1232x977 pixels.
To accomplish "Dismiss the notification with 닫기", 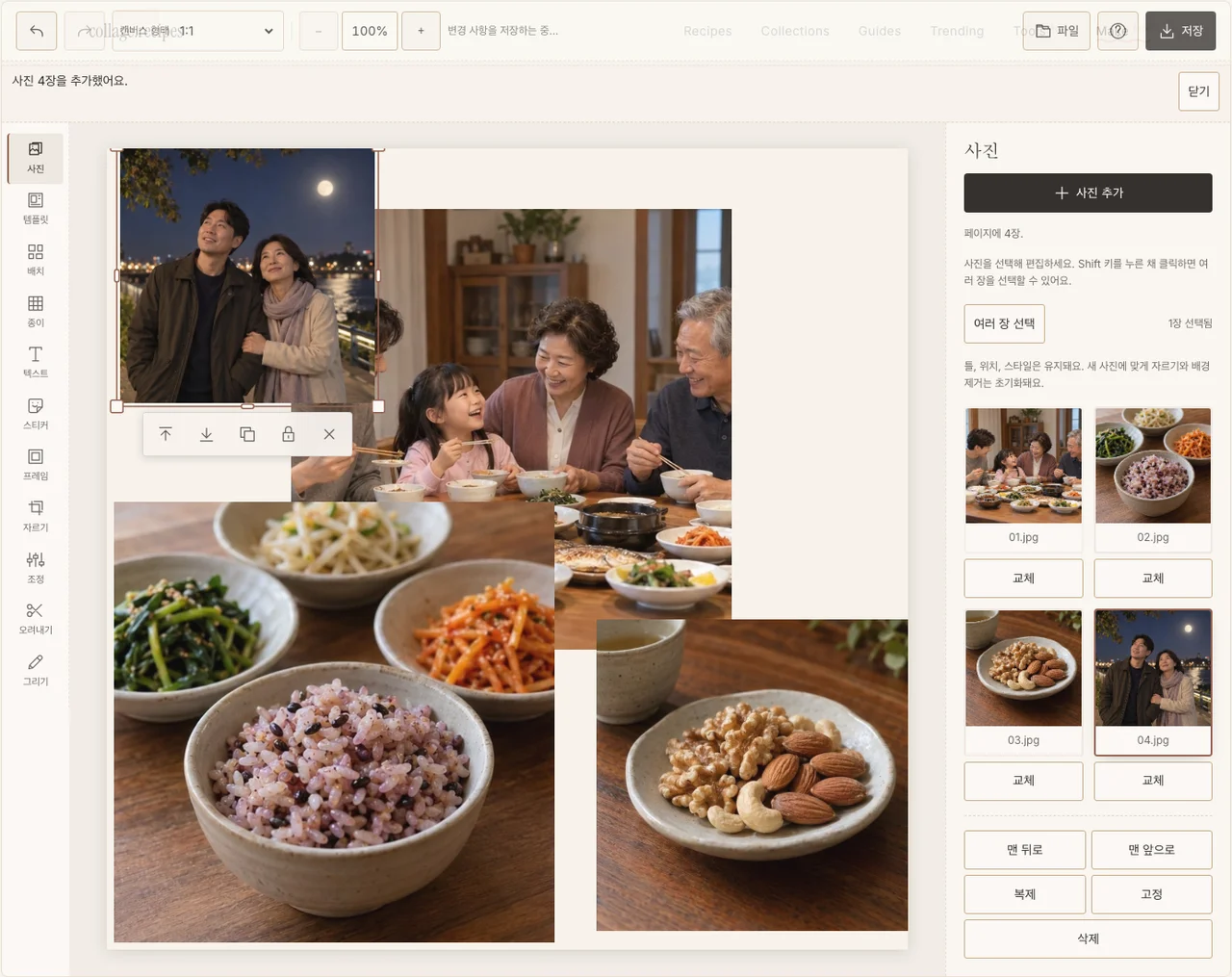I will [1198, 91].
